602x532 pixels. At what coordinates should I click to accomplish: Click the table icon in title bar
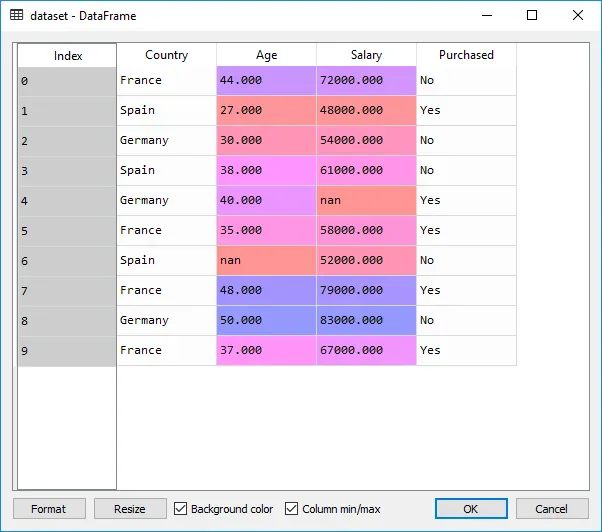coord(17,15)
